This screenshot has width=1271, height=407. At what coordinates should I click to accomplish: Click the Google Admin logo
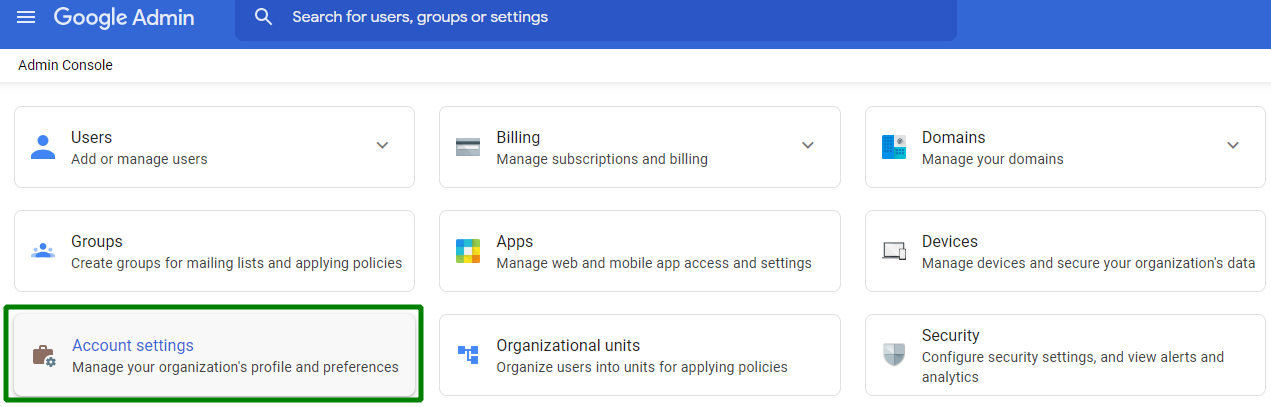[x=124, y=17]
